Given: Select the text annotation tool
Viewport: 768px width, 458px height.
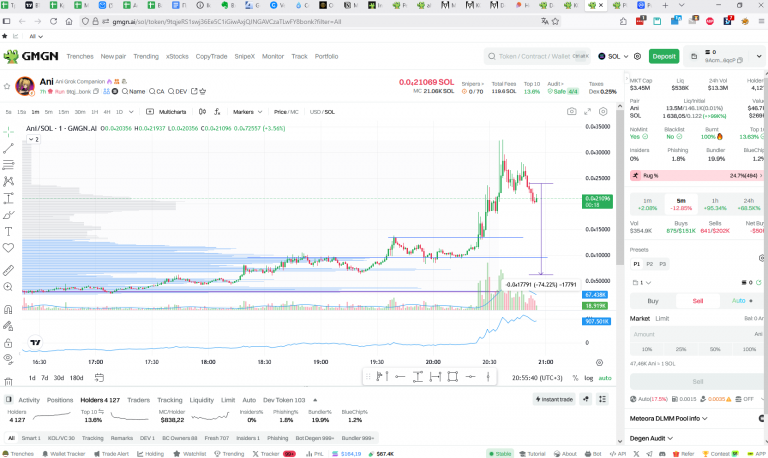Looking at the screenshot, I should pyautogui.click(x=8, y=231).
